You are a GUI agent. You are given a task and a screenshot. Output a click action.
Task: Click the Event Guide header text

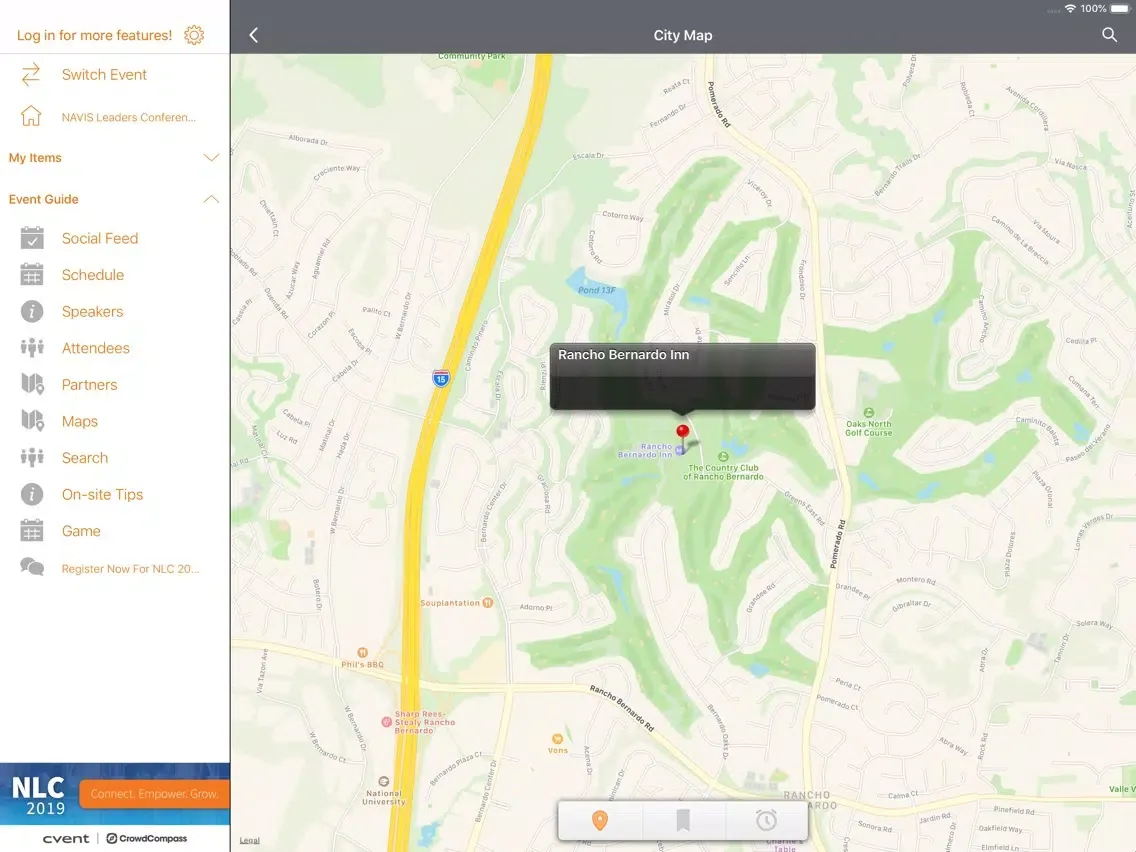click(x=43, y=199)
